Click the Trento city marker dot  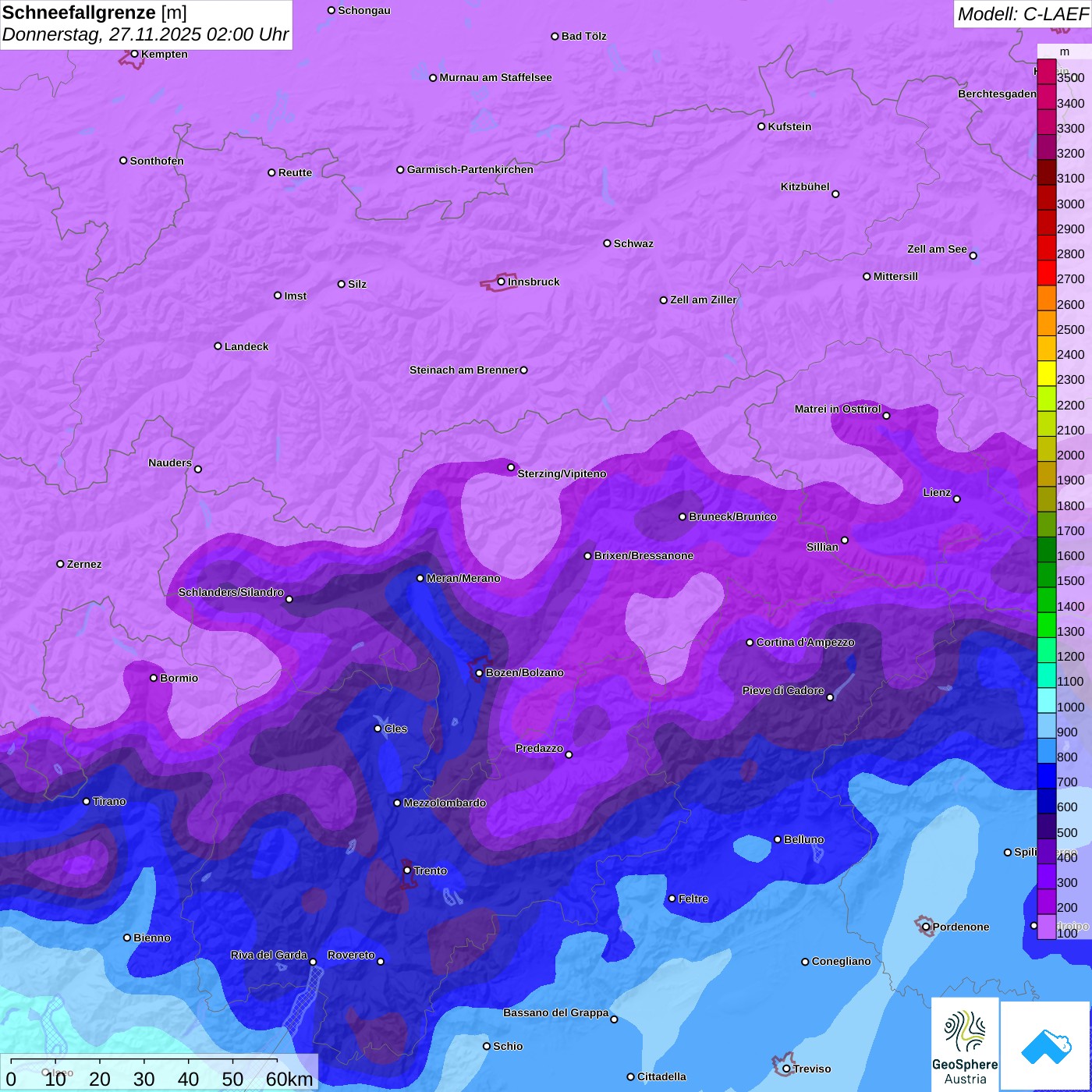tap(407, 870)
